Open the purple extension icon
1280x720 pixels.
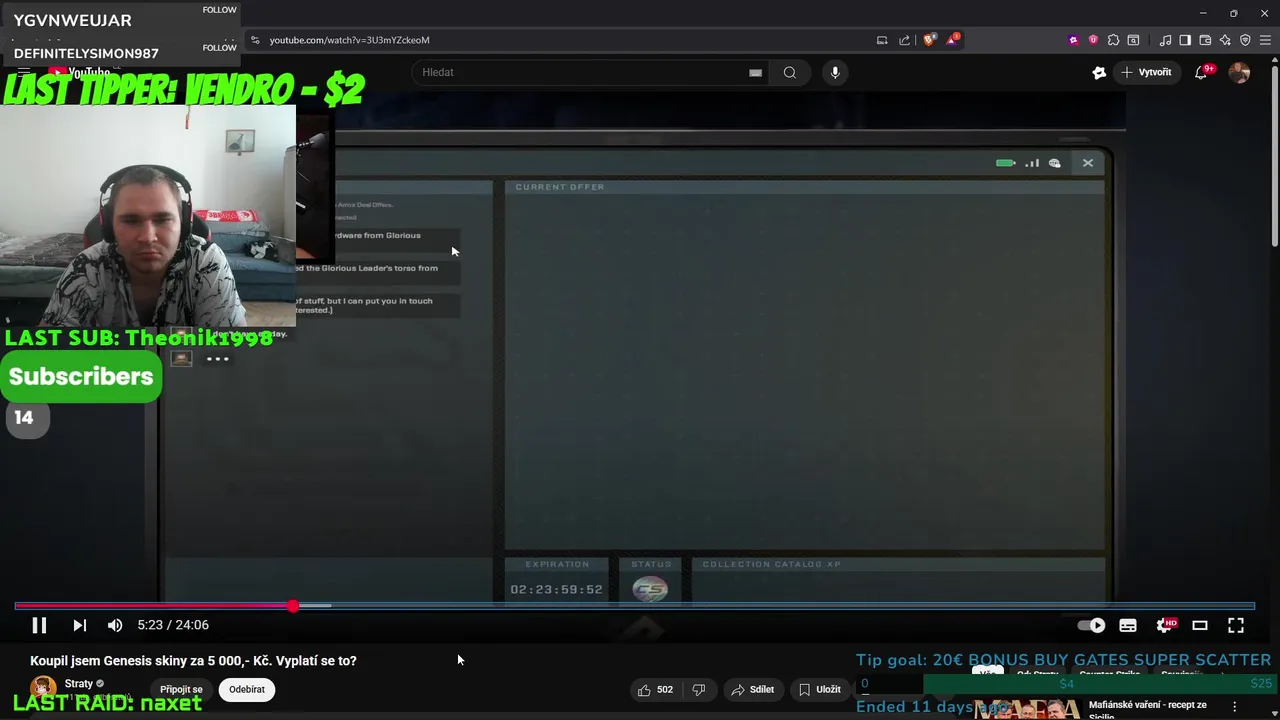click(1074, 40)
